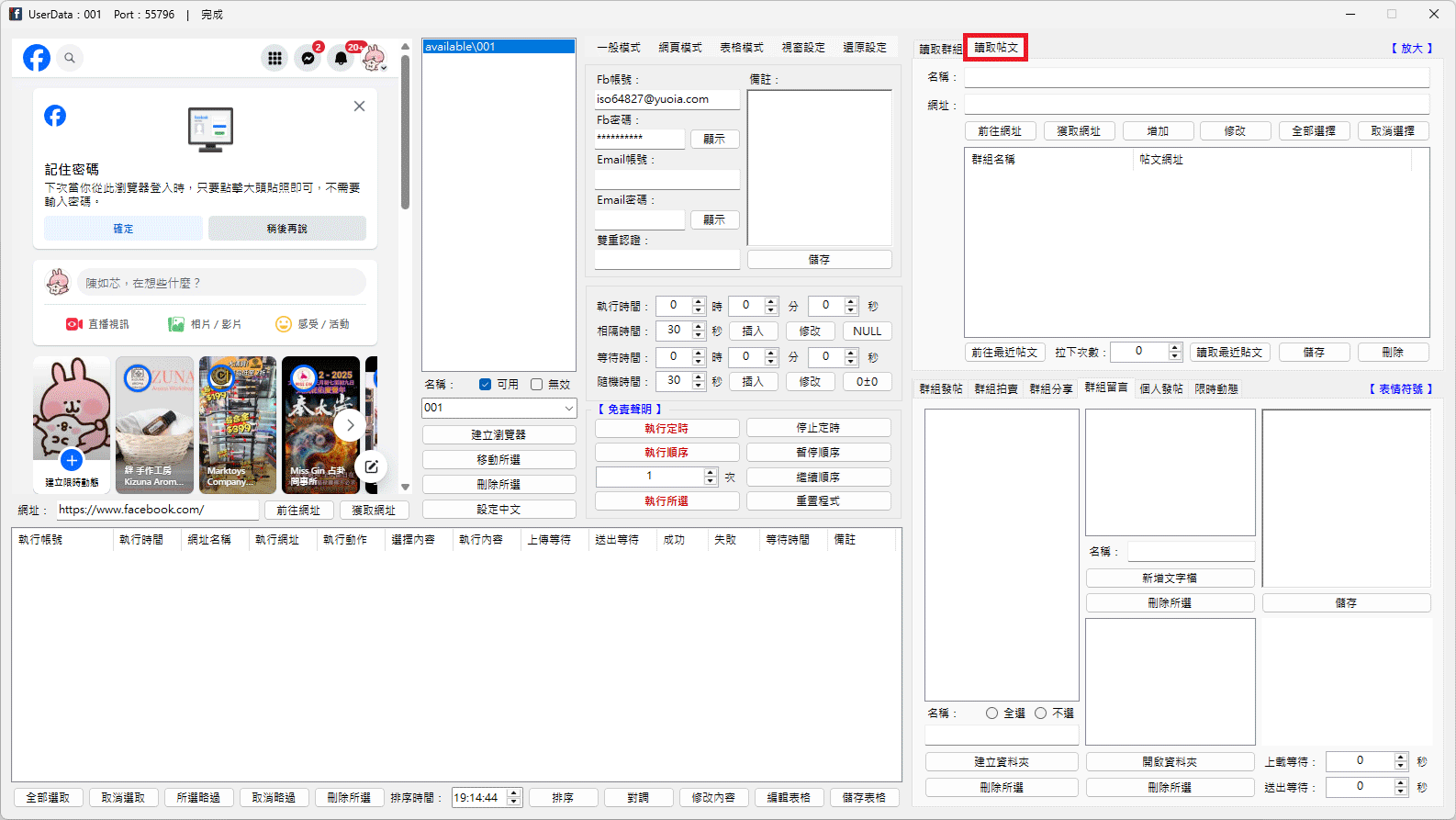Close the remember password card
Image resolution: width=1456 pixels, height=820 pixels.
point(359,107)
